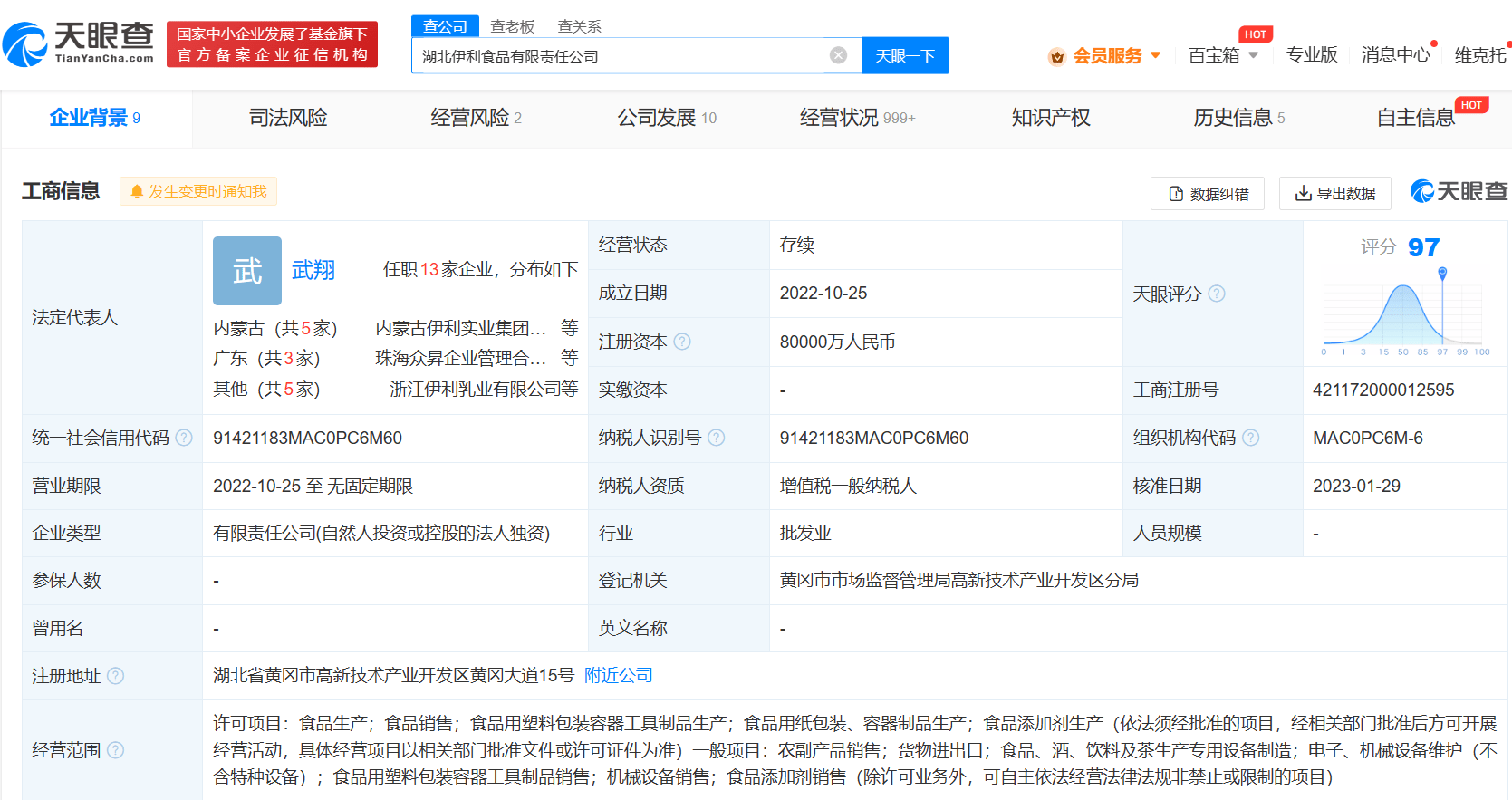
Task: Click the MAC0PC6M-6 organization code
Action: pos(1368,439)
